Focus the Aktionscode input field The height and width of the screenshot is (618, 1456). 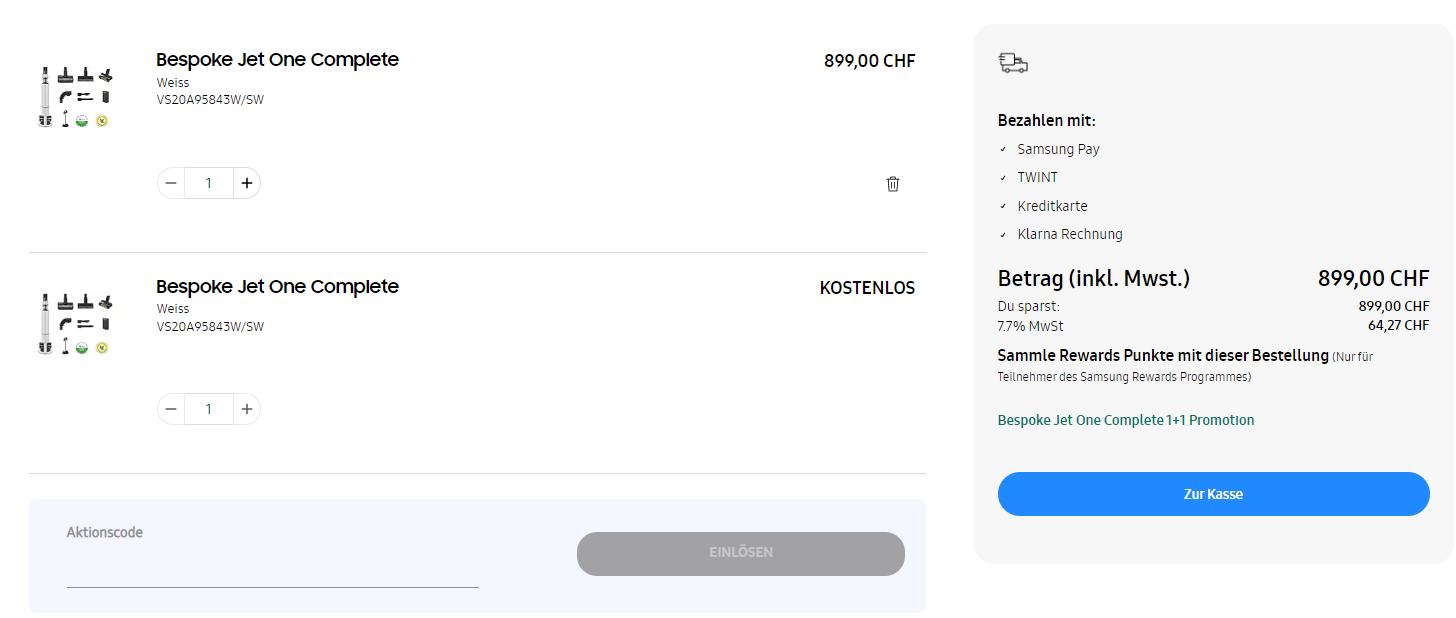pyautogui.click(x=272, y=571)
